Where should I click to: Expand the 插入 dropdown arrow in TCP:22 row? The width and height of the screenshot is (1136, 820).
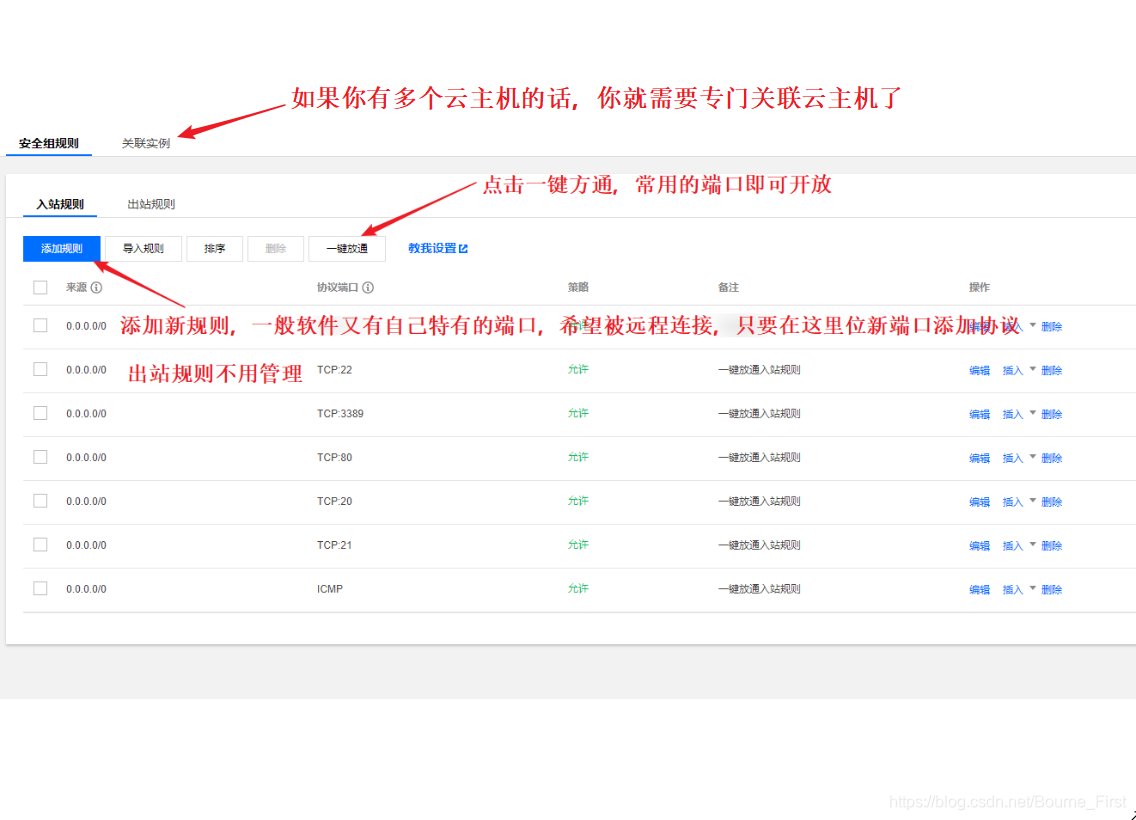1032,369
